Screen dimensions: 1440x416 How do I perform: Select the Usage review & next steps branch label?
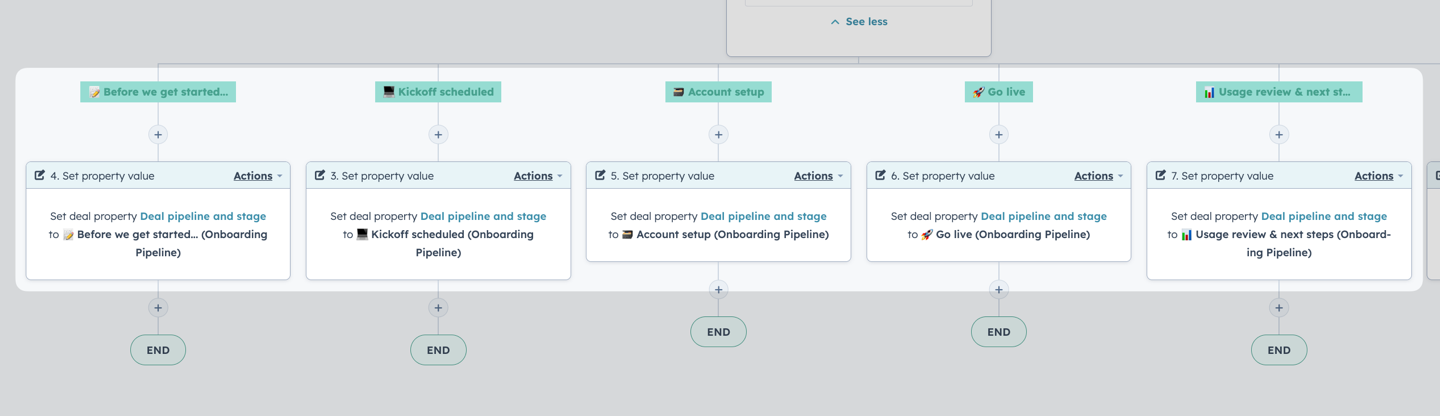tap(1279, 92)
